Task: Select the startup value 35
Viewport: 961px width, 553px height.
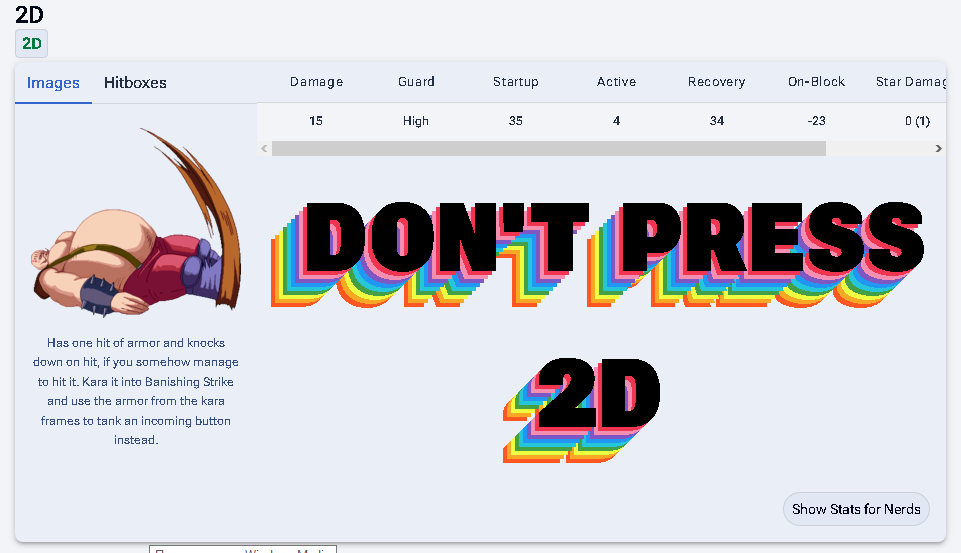Action: pos(515,121)
